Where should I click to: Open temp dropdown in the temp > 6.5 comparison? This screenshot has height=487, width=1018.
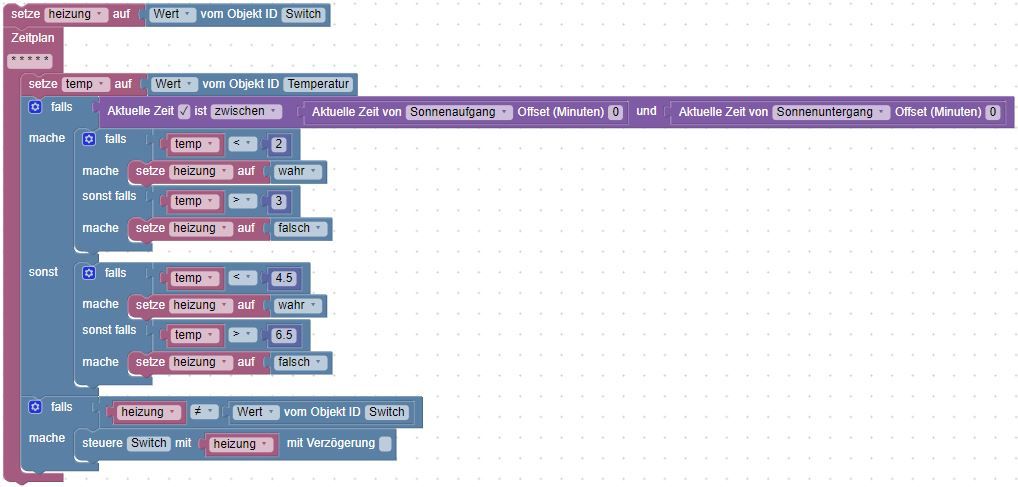tap(193, 335)
